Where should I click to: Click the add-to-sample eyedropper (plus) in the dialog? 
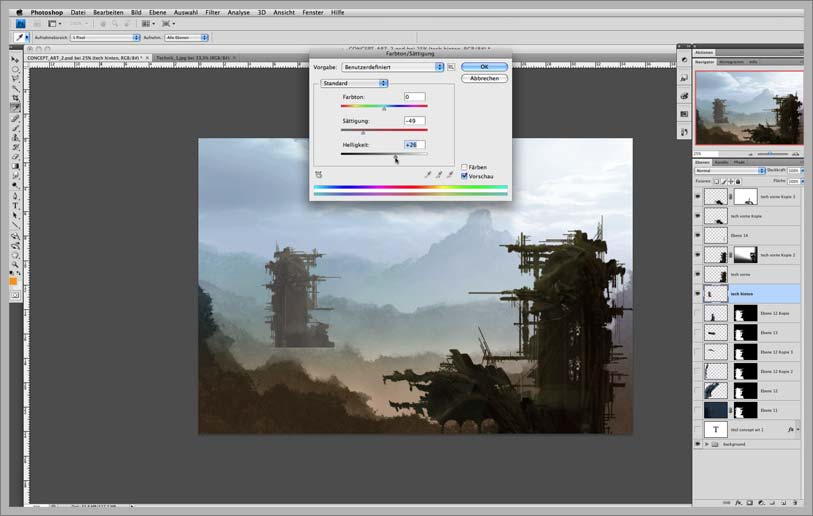[x=439, y=175]
